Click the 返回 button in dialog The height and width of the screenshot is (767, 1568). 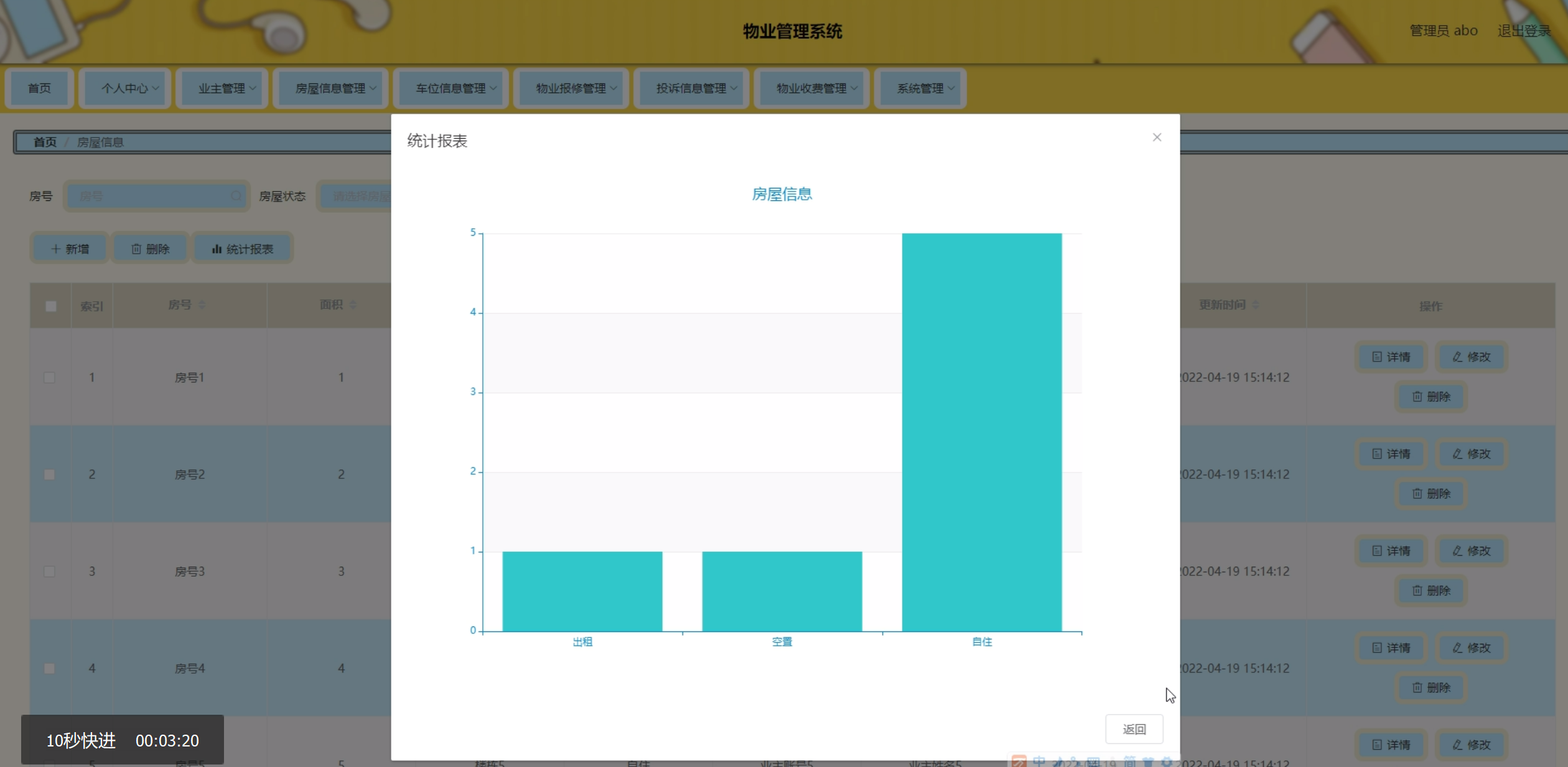click(1134, 729)
